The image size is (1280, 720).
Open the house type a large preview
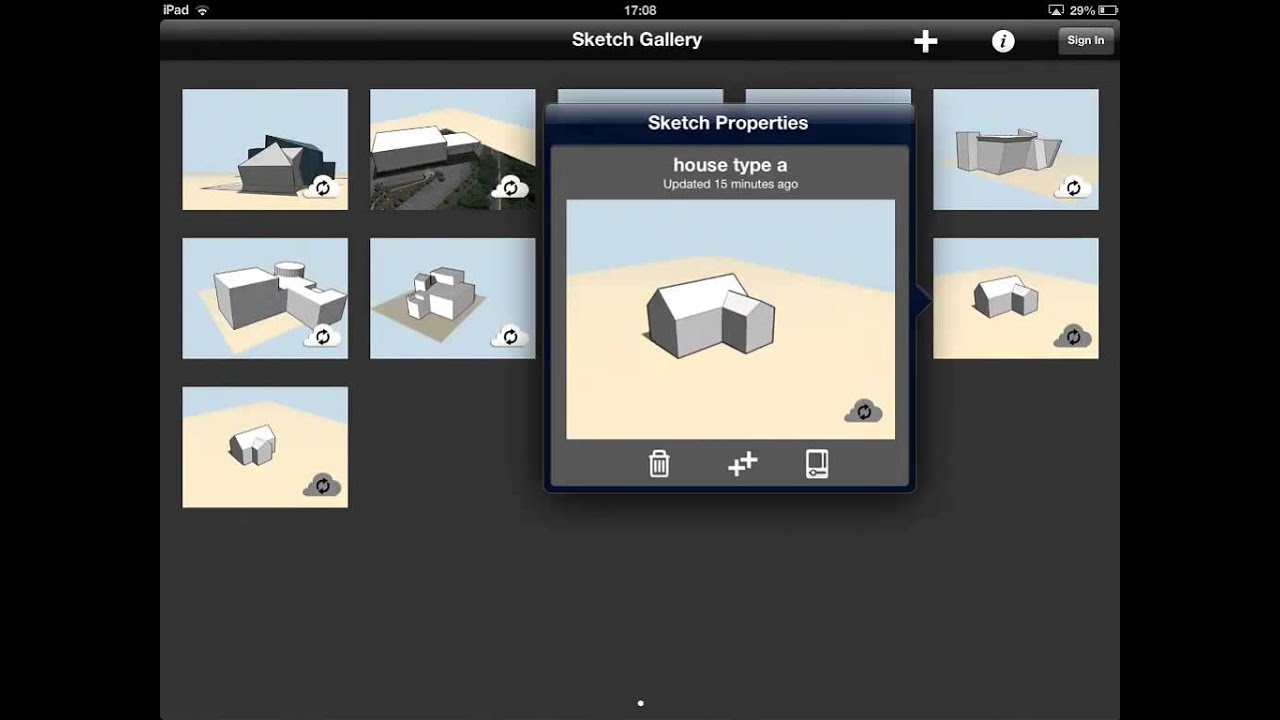coord(730,319)
